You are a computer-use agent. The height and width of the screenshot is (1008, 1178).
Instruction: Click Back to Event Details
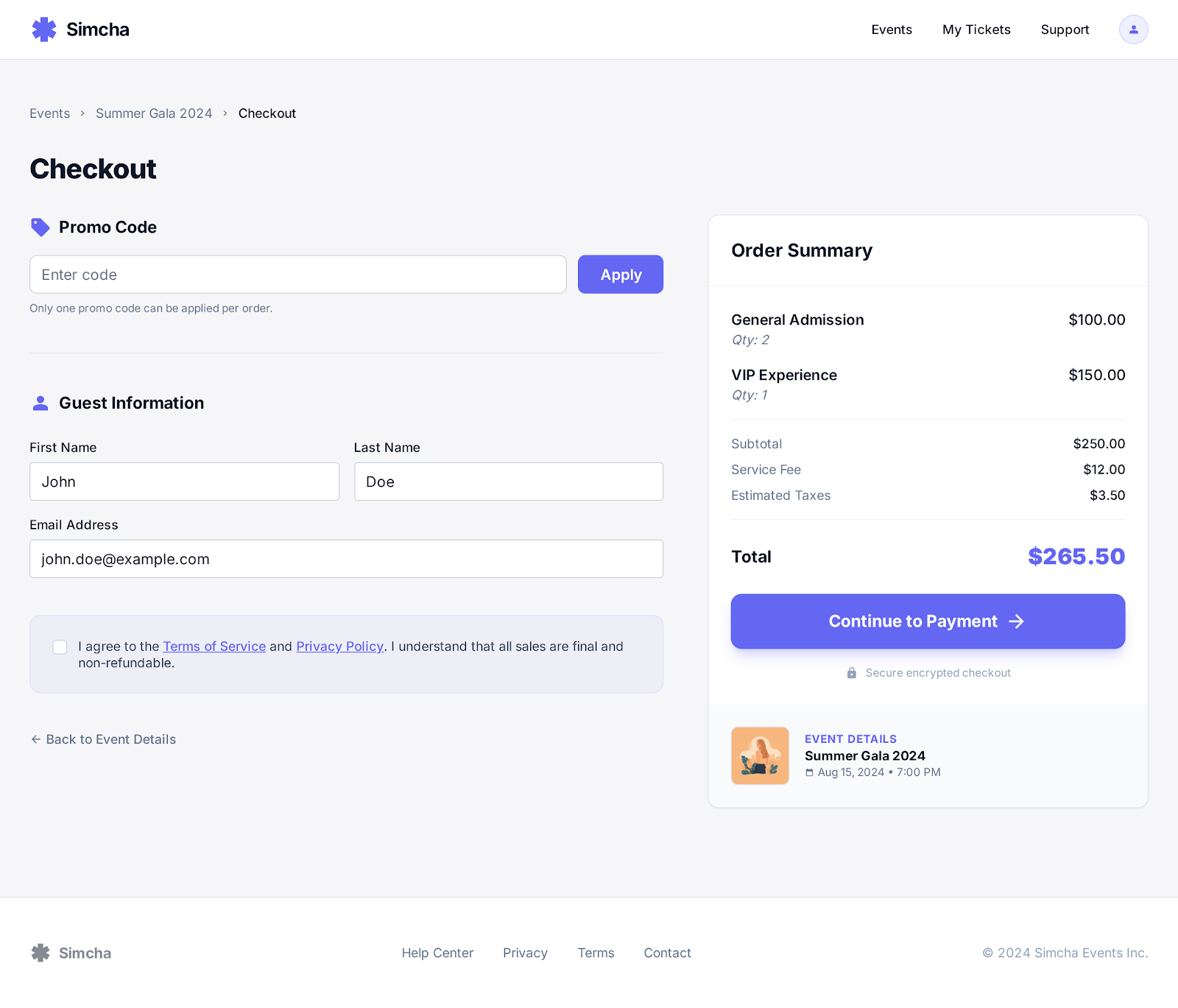click(110, 739)
